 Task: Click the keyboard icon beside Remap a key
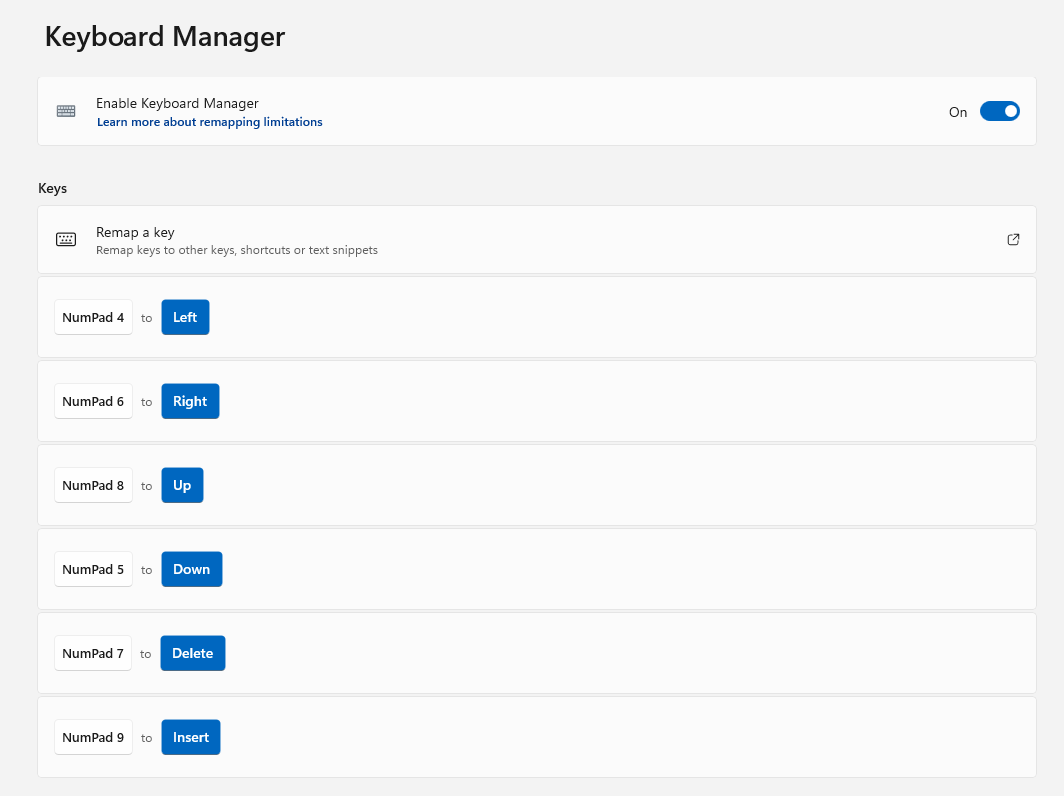point(66,240)
